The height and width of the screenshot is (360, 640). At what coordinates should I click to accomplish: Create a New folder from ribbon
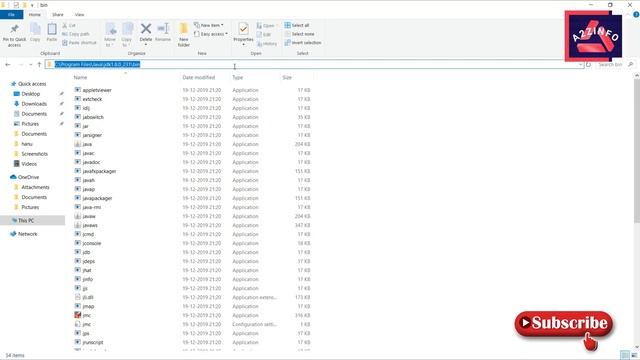pos(184,35)
